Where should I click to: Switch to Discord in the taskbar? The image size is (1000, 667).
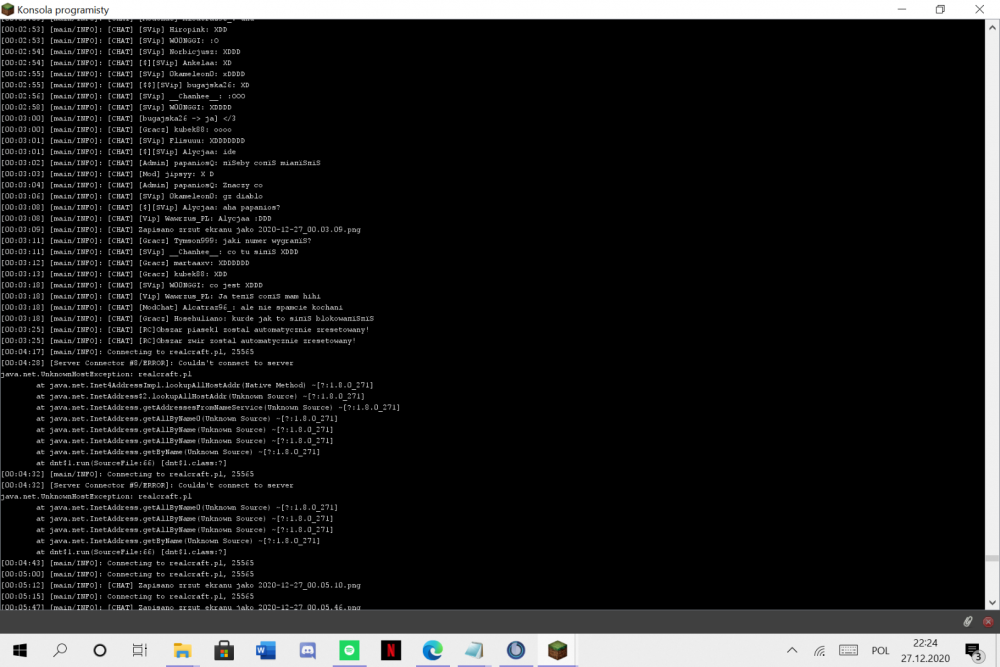click(307, 650)
